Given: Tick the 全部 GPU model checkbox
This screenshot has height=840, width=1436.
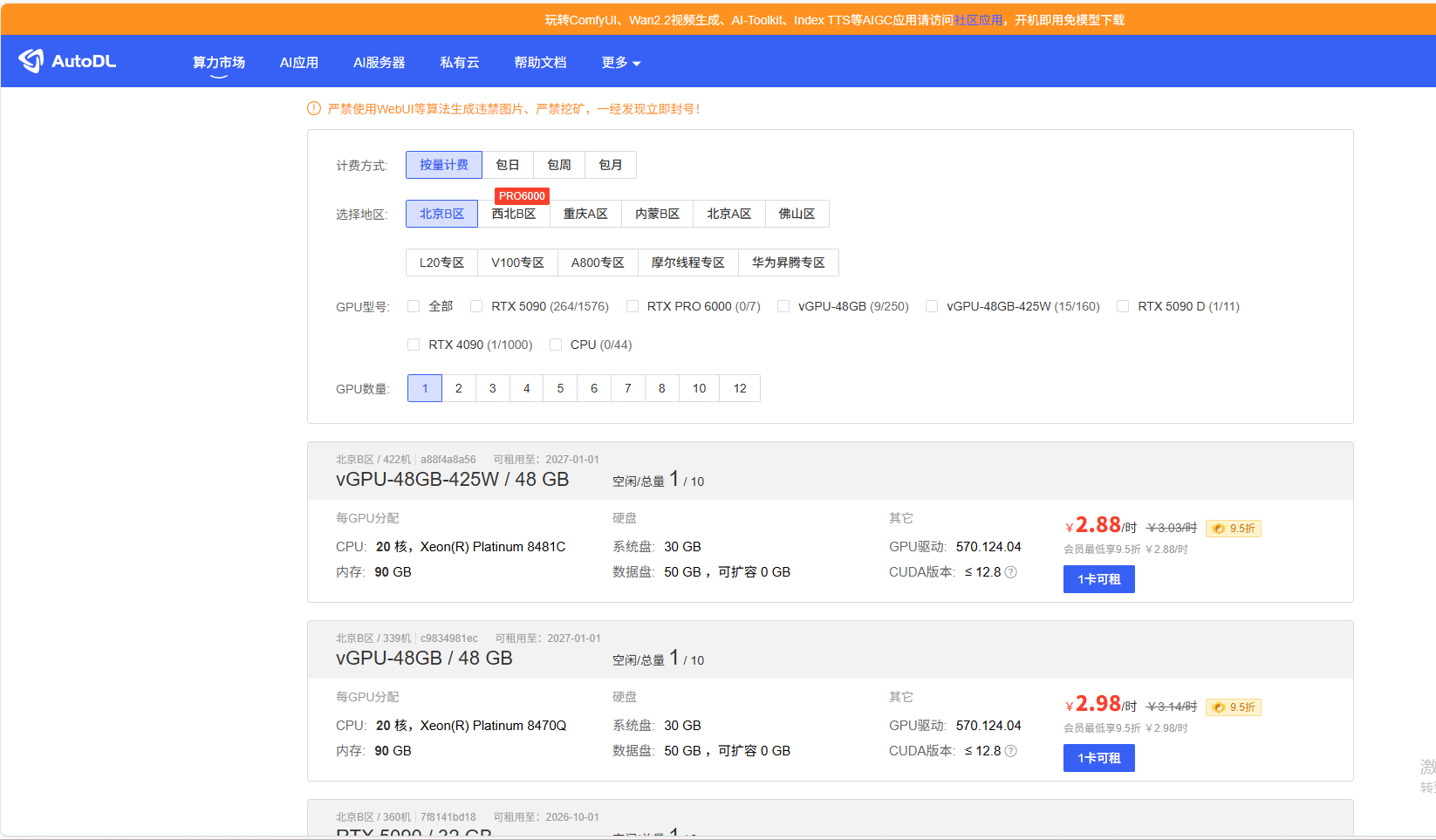Looking at the screenshot, I should pos(414,306).
